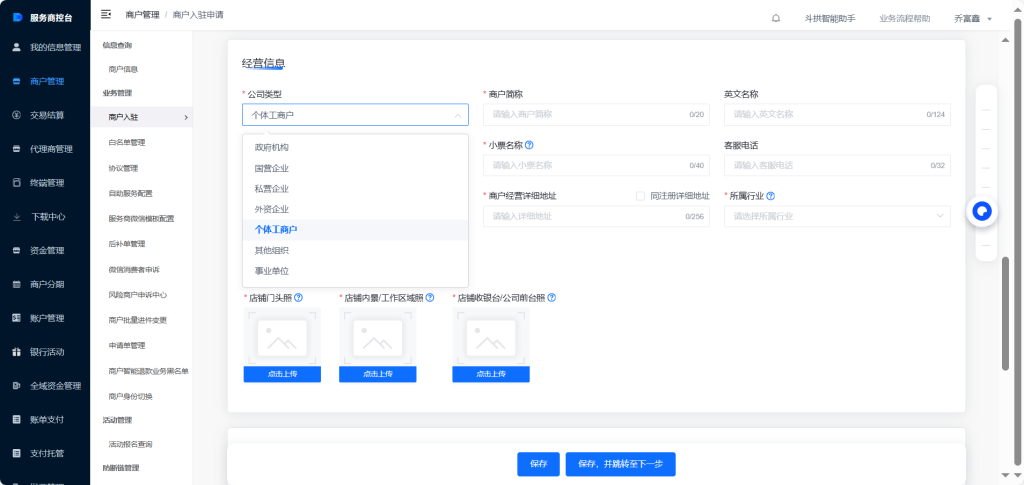Viewport: 1024px width, 485px height.
Task: Click the 商户经营详细地址 input field
Action: coord(596,216)
